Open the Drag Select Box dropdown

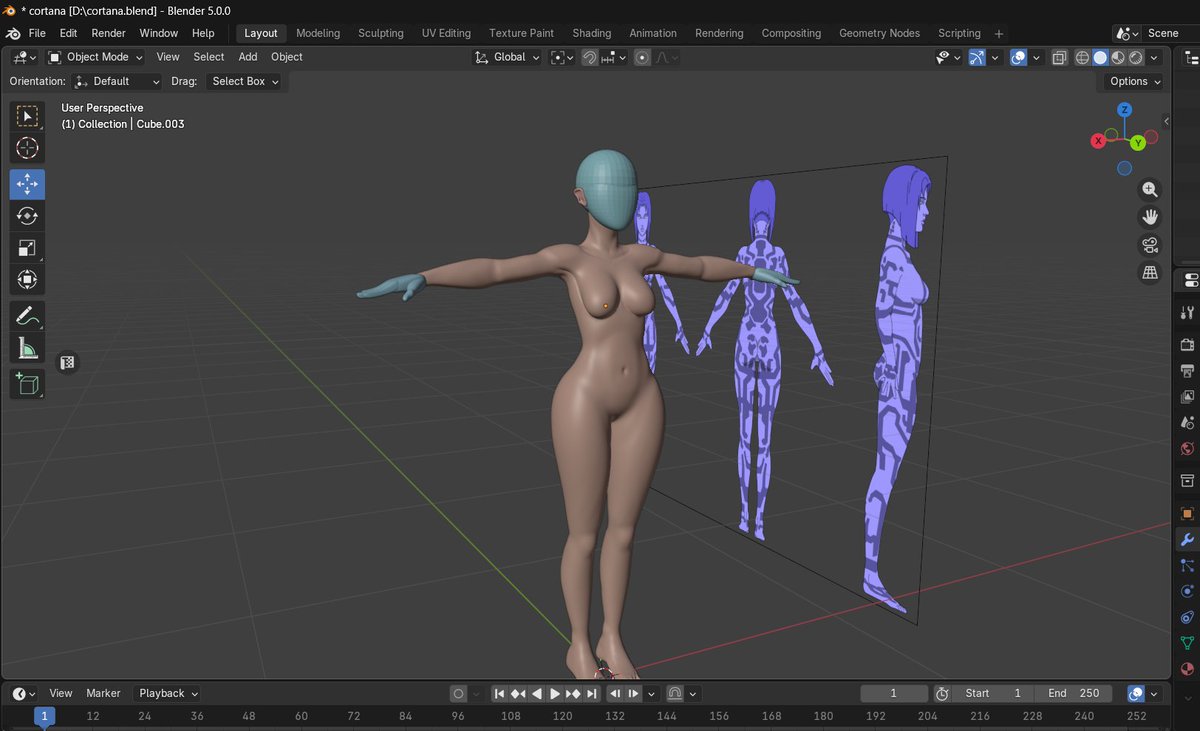tap(245, 81)
